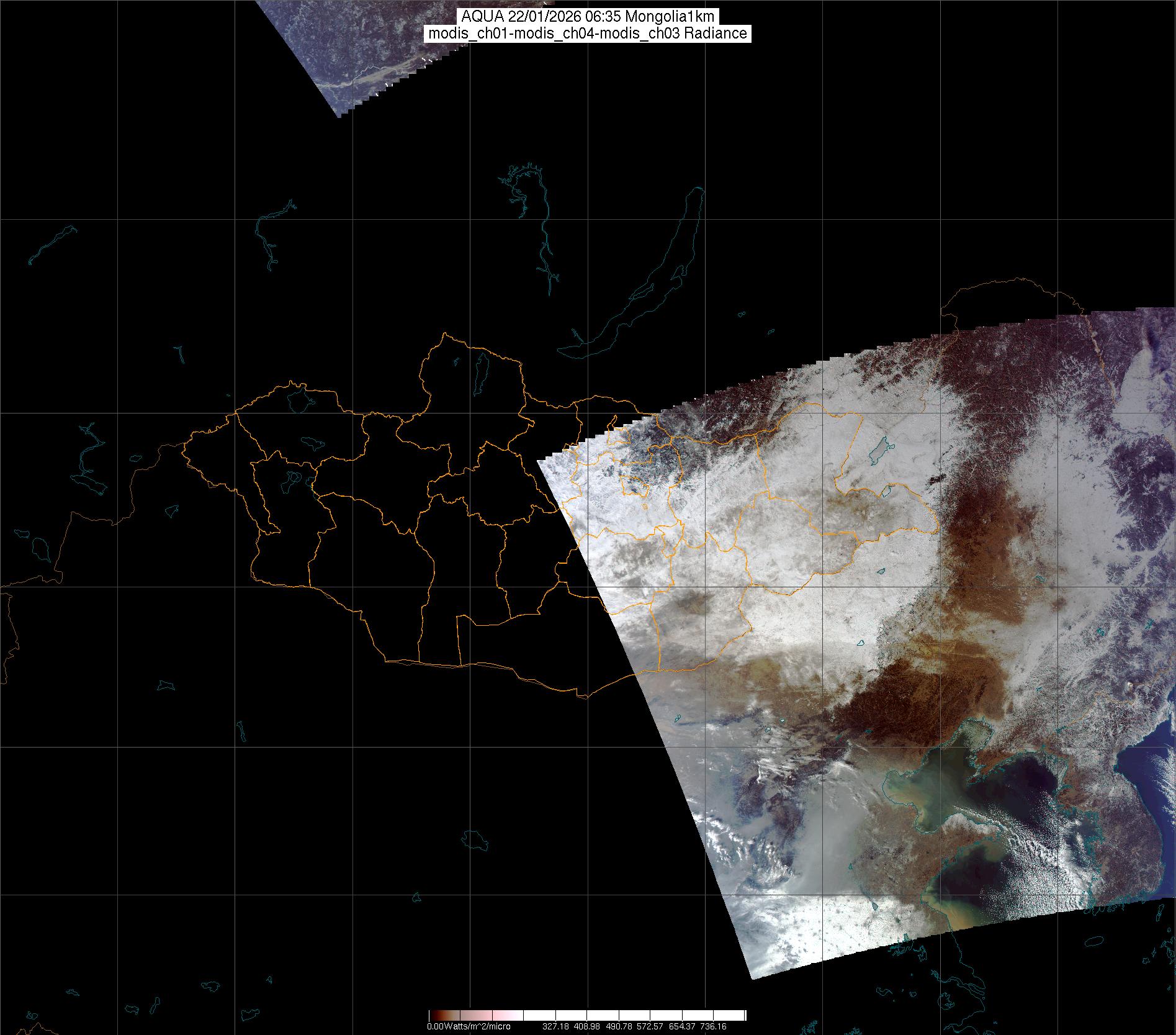The height and width of the screenshot is (1035, 1176).
Task: Click the modis_ch01-modis_ch04-modis_ch03 Radiance label
Action: pos(587,34)
